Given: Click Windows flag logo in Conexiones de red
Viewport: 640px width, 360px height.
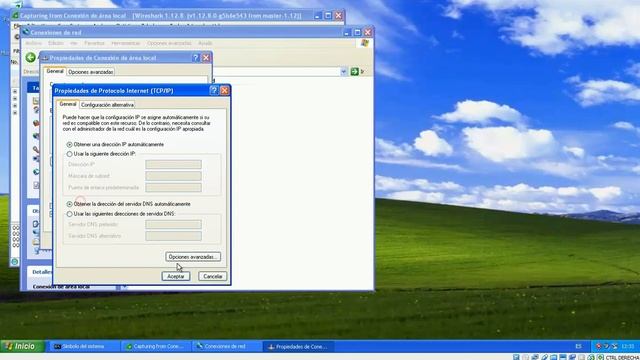Looking at the screenshot, I should click(x=364, y=43).
